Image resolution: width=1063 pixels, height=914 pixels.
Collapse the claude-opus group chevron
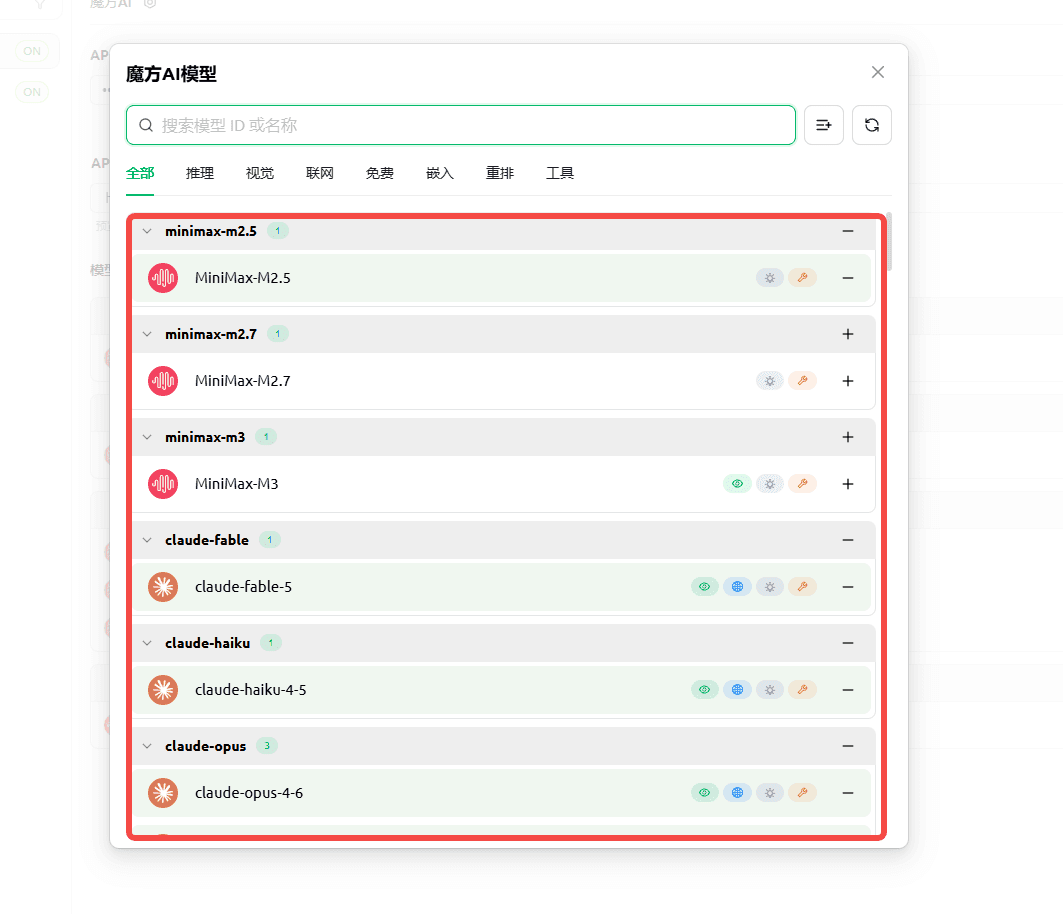(147, 747)
